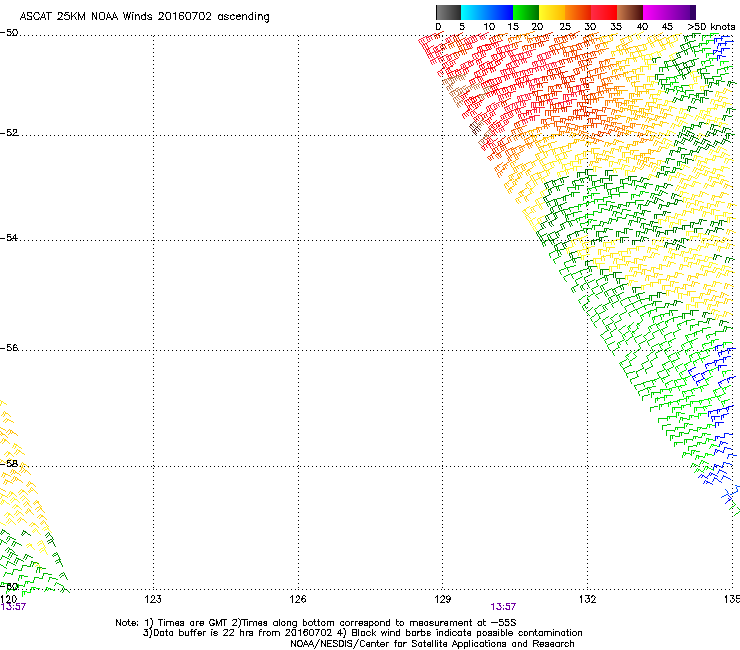Click the title 'ASCAT 25KM NOAA Winds 20160702 ascending'

click(x=144, y=17)
